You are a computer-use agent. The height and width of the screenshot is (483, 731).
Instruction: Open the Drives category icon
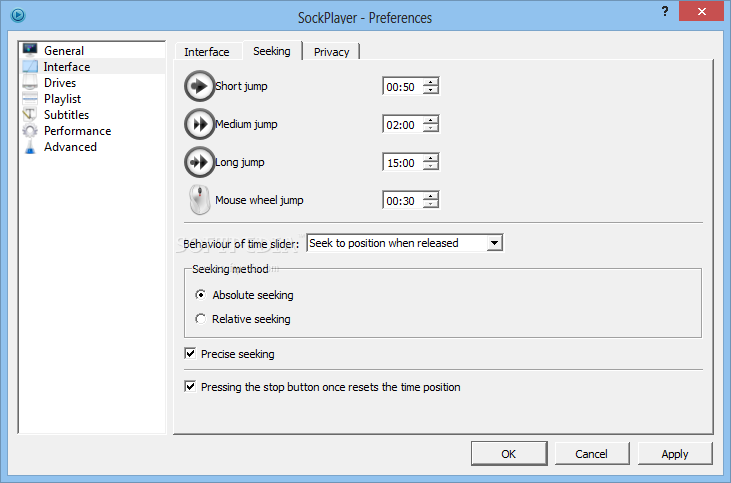pos(30,83)
